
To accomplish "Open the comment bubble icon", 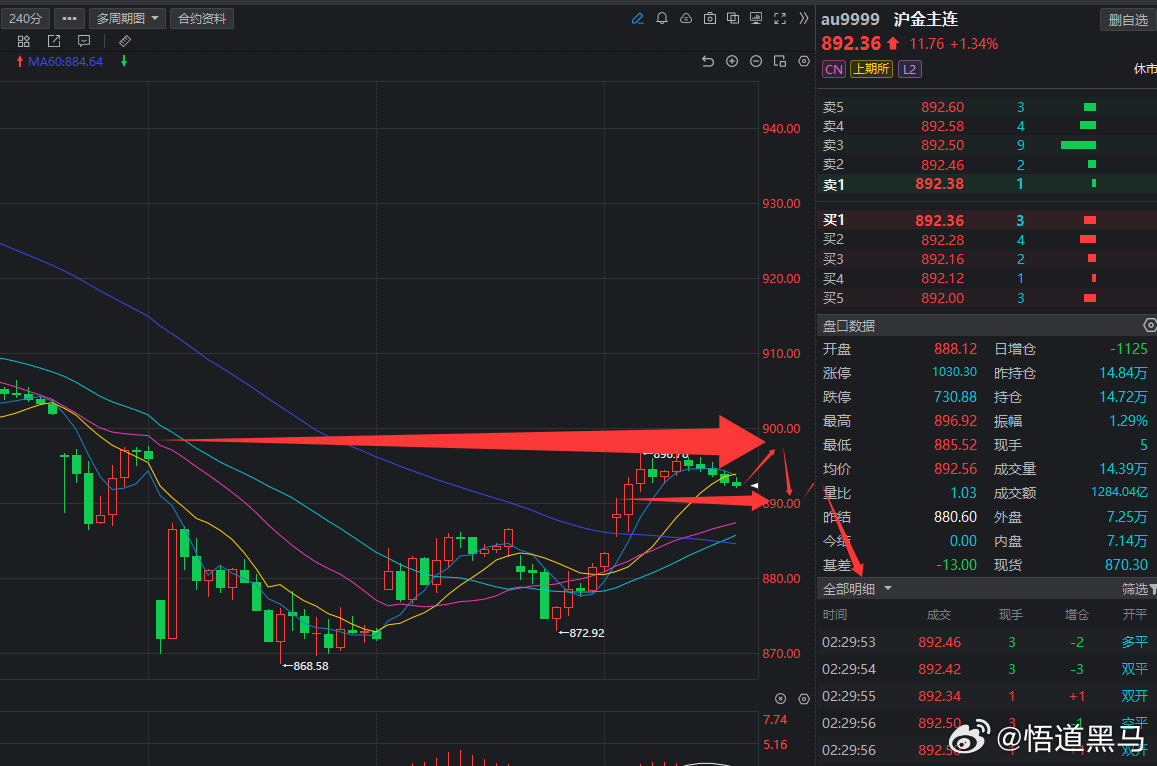I will (x=84, y=41).
